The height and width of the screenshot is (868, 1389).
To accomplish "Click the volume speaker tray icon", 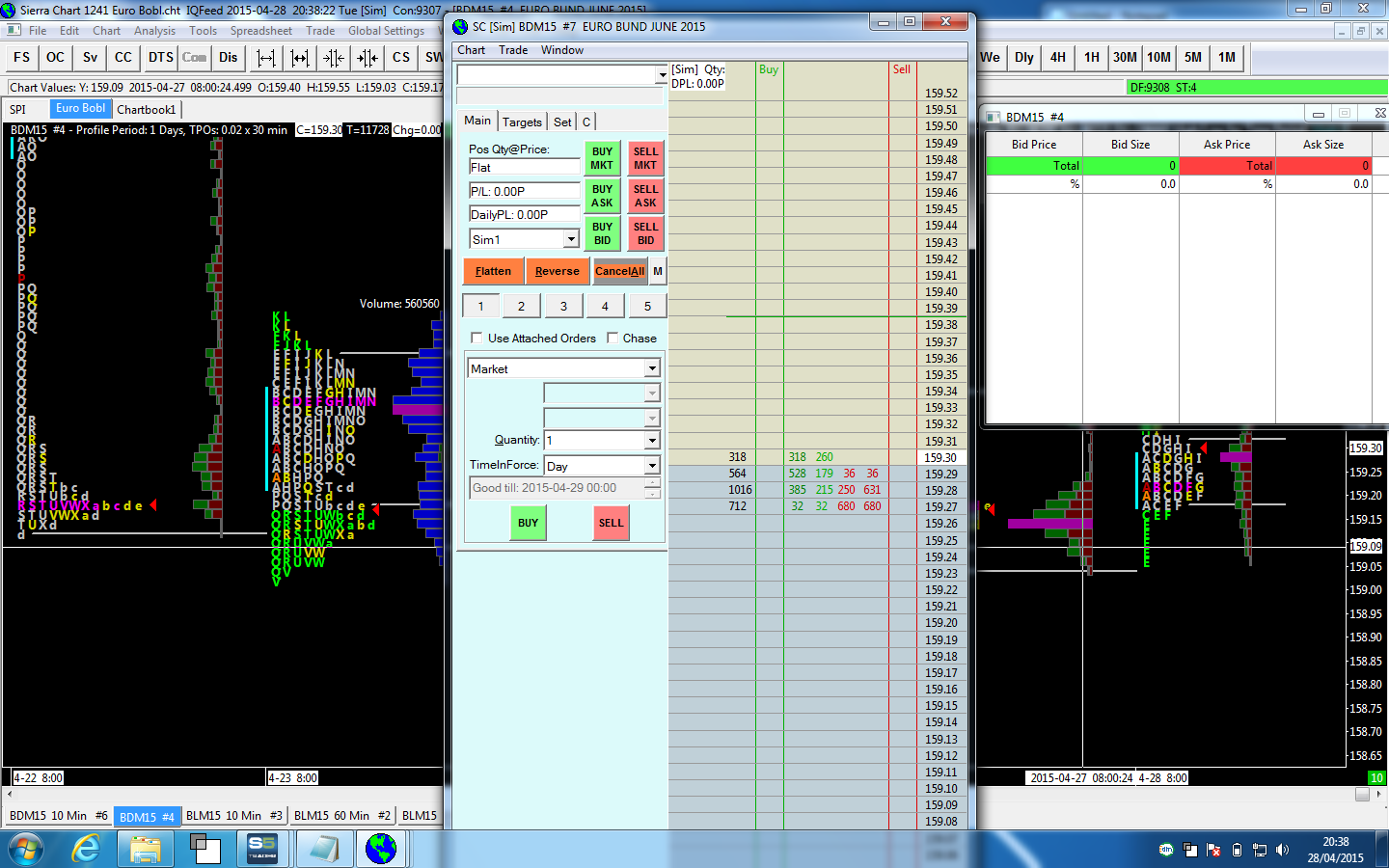I will [x=1282, y=850].
